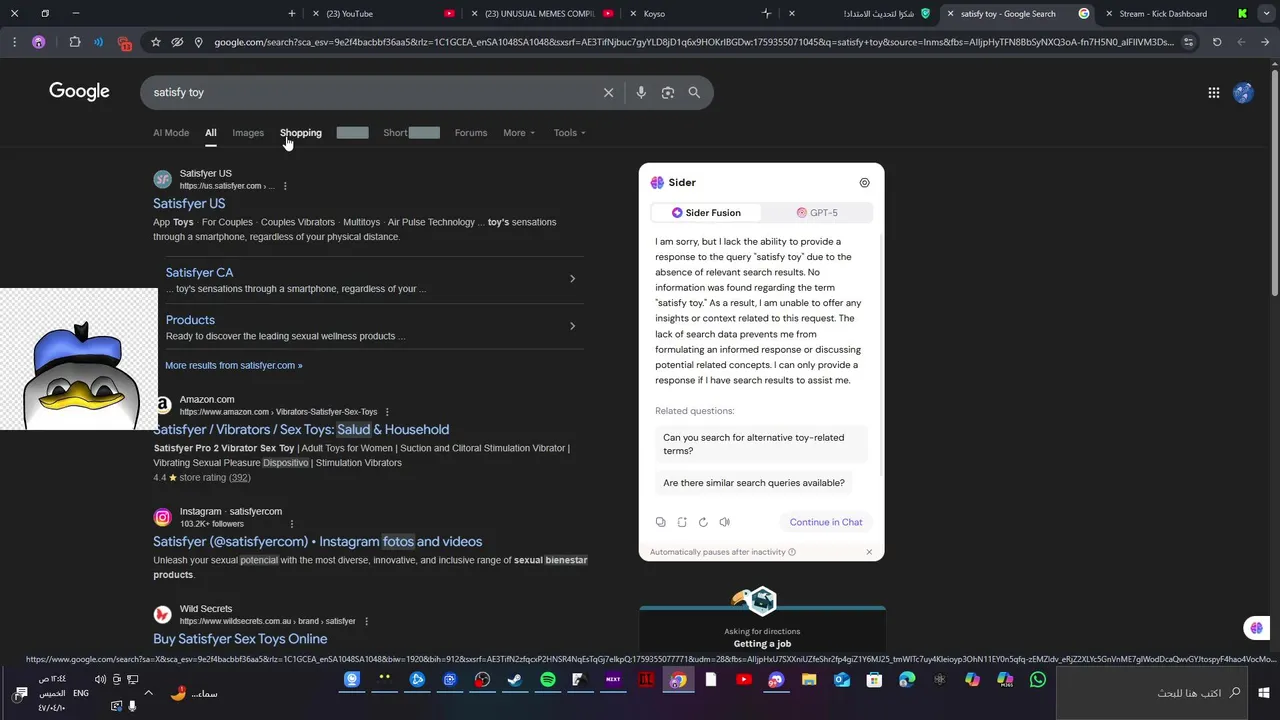The width and height of the screenshot is (1280, 720).
Task: Click the NZXT app taskbar icon
Action: [x=613, y=680]
